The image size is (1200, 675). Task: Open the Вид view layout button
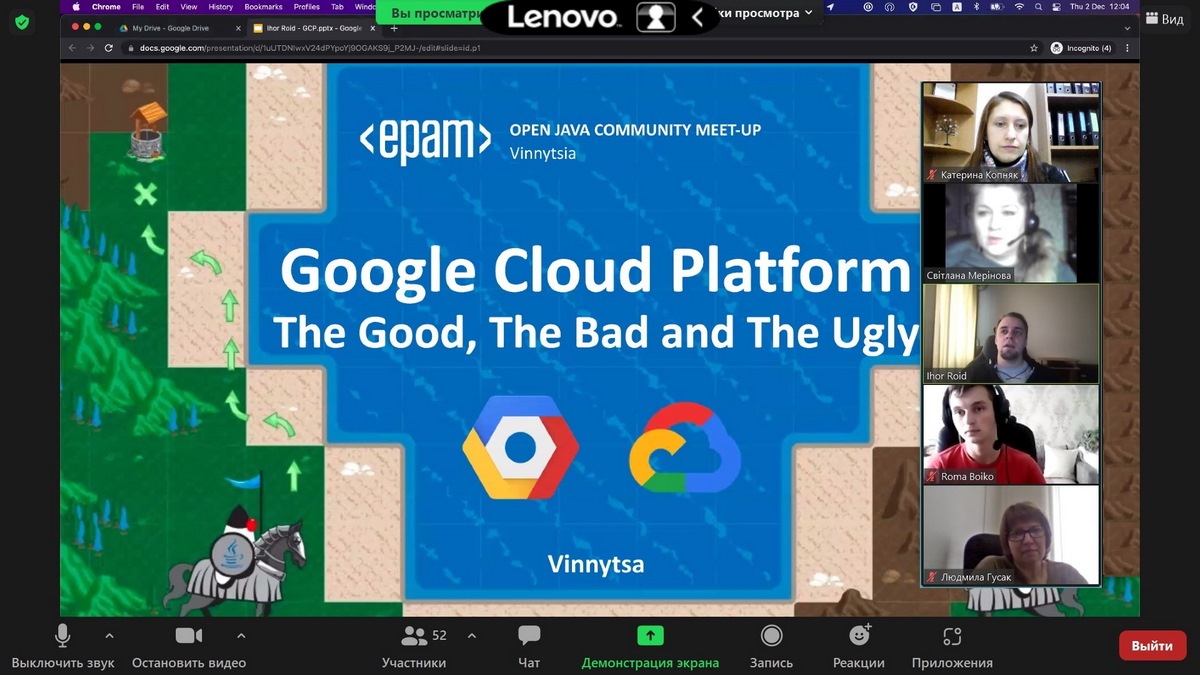(x=1165, y=19)
